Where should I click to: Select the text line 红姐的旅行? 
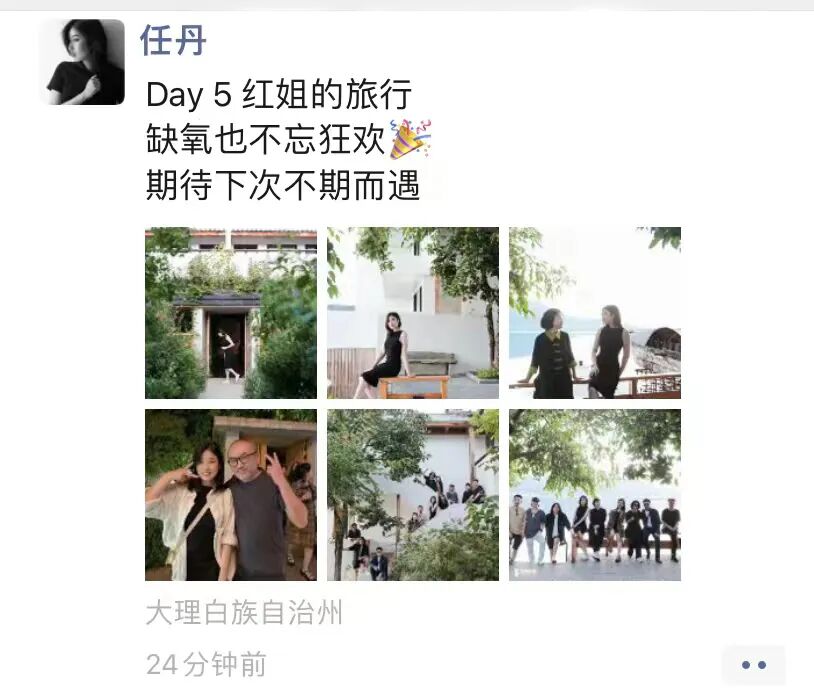click(327, 94)
